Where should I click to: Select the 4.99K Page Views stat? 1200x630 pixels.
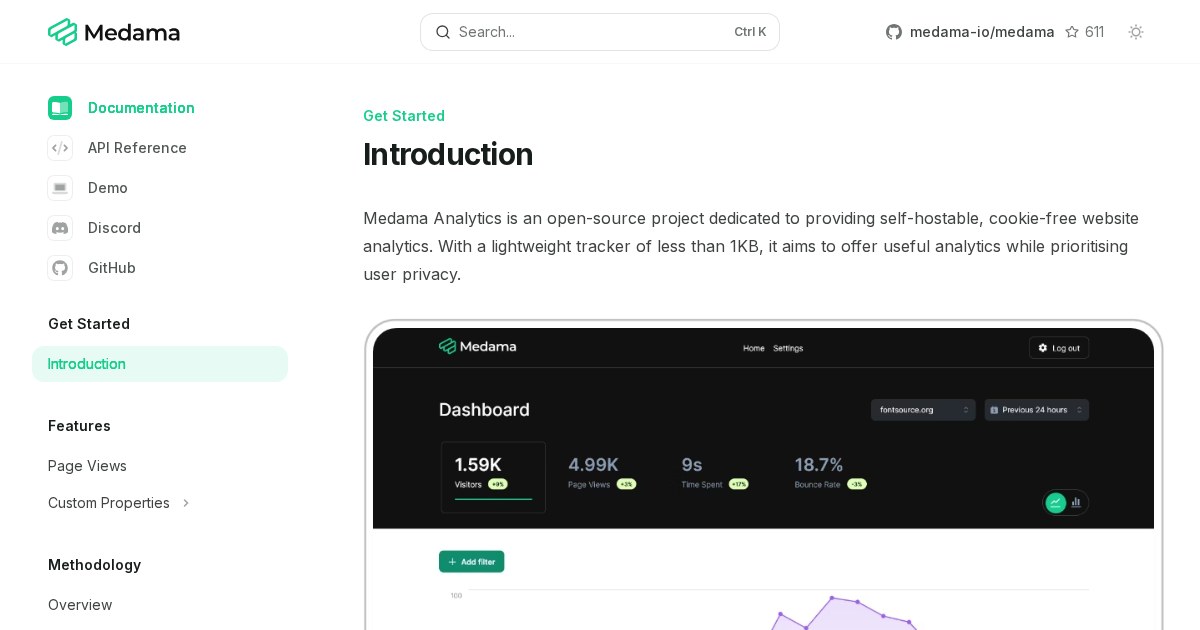pyautogui.click(x=602, y=472)
